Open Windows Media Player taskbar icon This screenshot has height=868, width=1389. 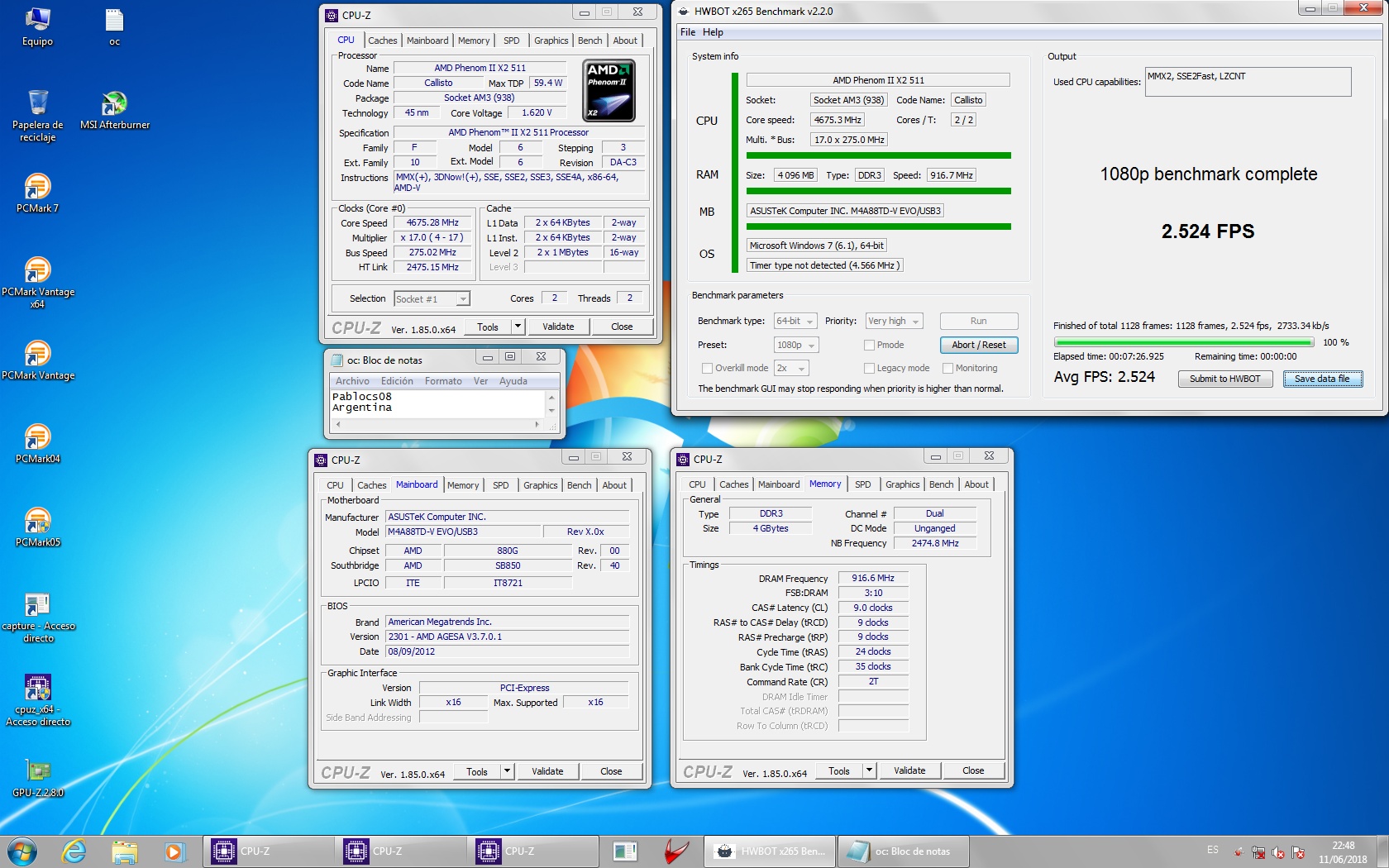[x=174, y=851]
